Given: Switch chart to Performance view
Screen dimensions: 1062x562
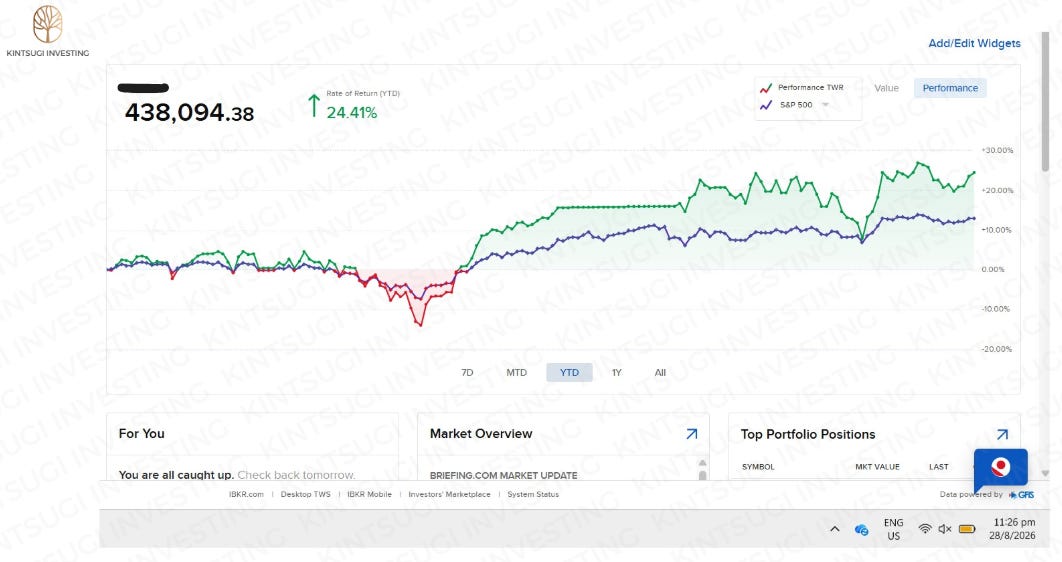Looking at the screenshot, I should (x=950, y=88).
